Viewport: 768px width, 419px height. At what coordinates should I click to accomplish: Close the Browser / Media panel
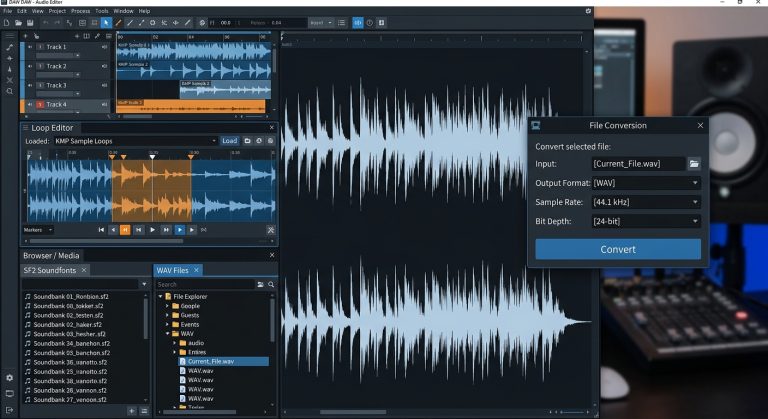(272, 255)
